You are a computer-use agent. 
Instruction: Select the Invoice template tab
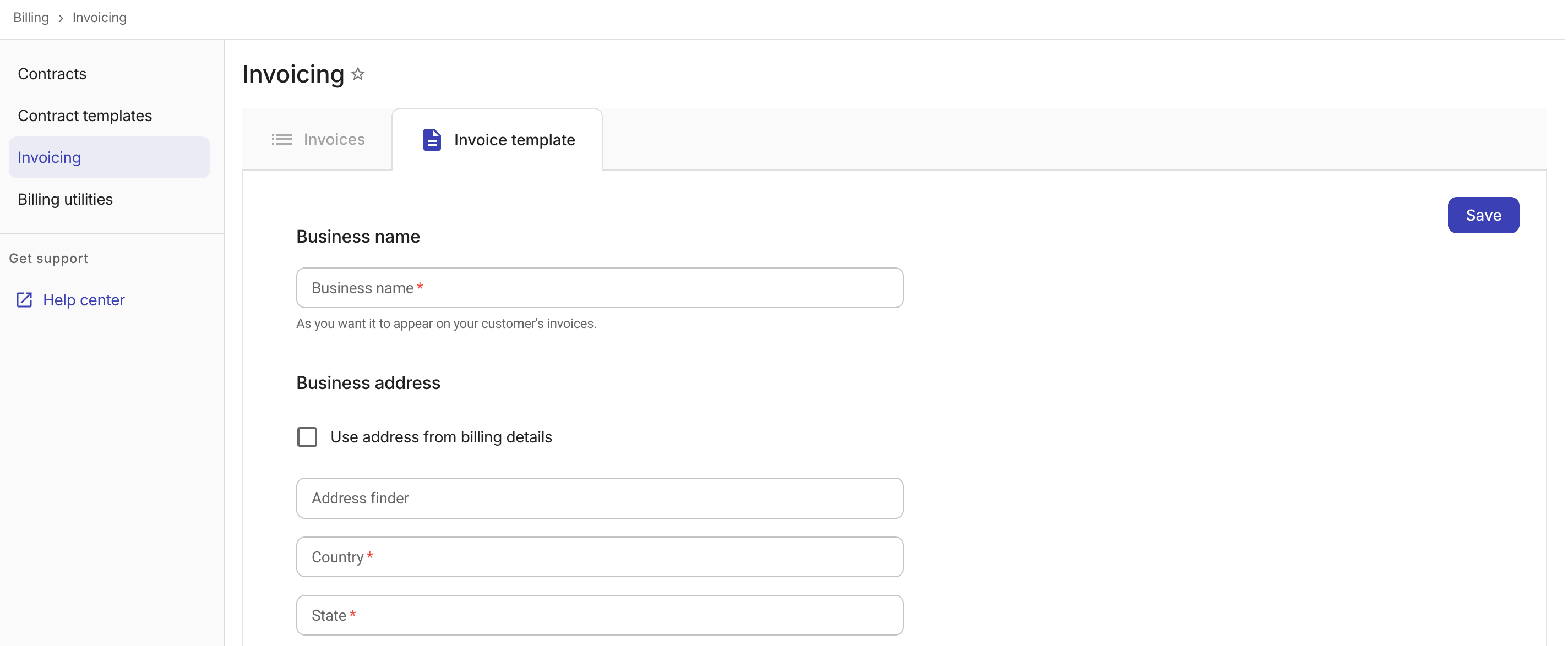click(497, 140)
